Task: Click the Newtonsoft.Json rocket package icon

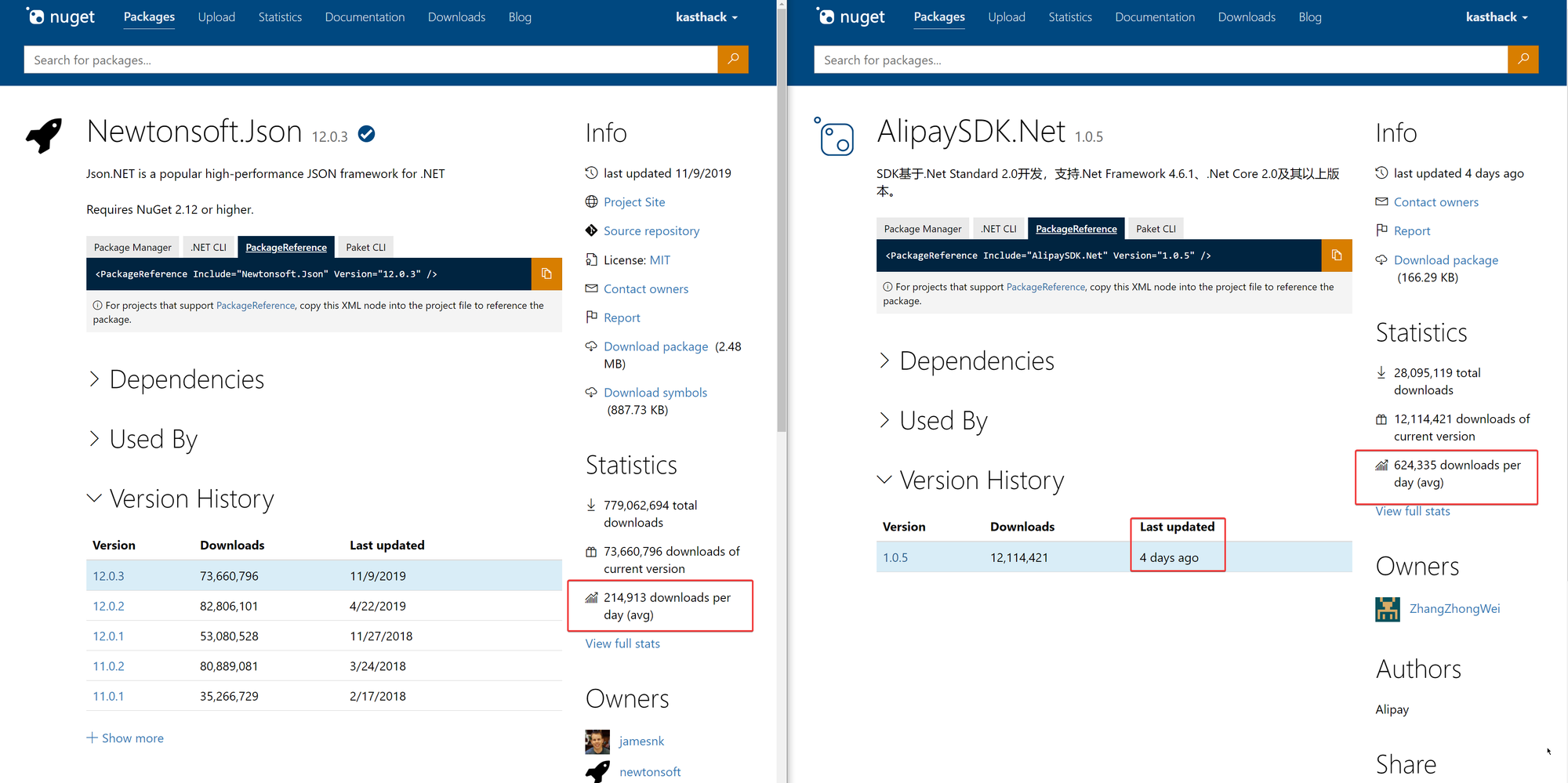Action: pos(44,136)
